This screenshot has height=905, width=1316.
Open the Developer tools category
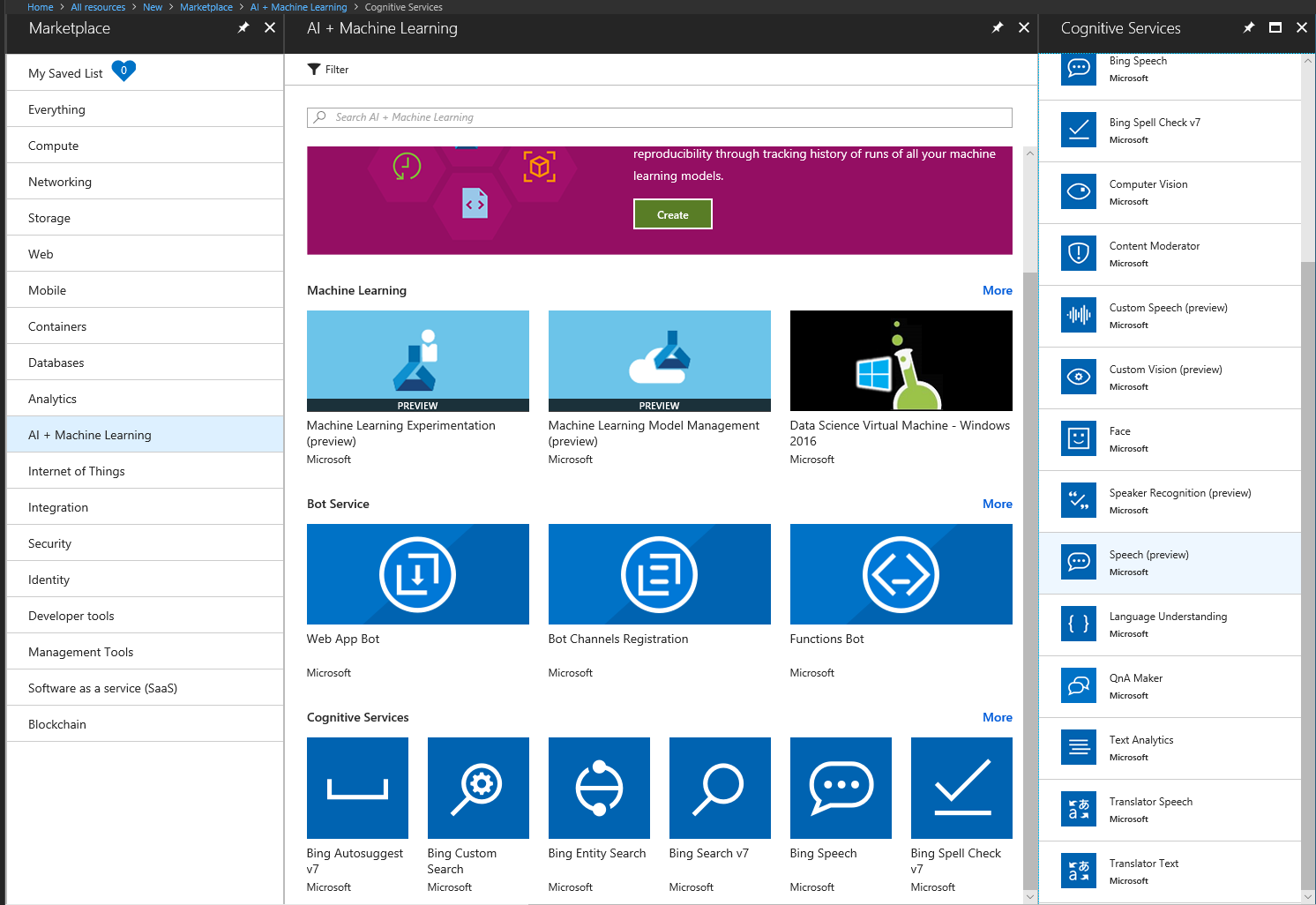click(145, 616)
